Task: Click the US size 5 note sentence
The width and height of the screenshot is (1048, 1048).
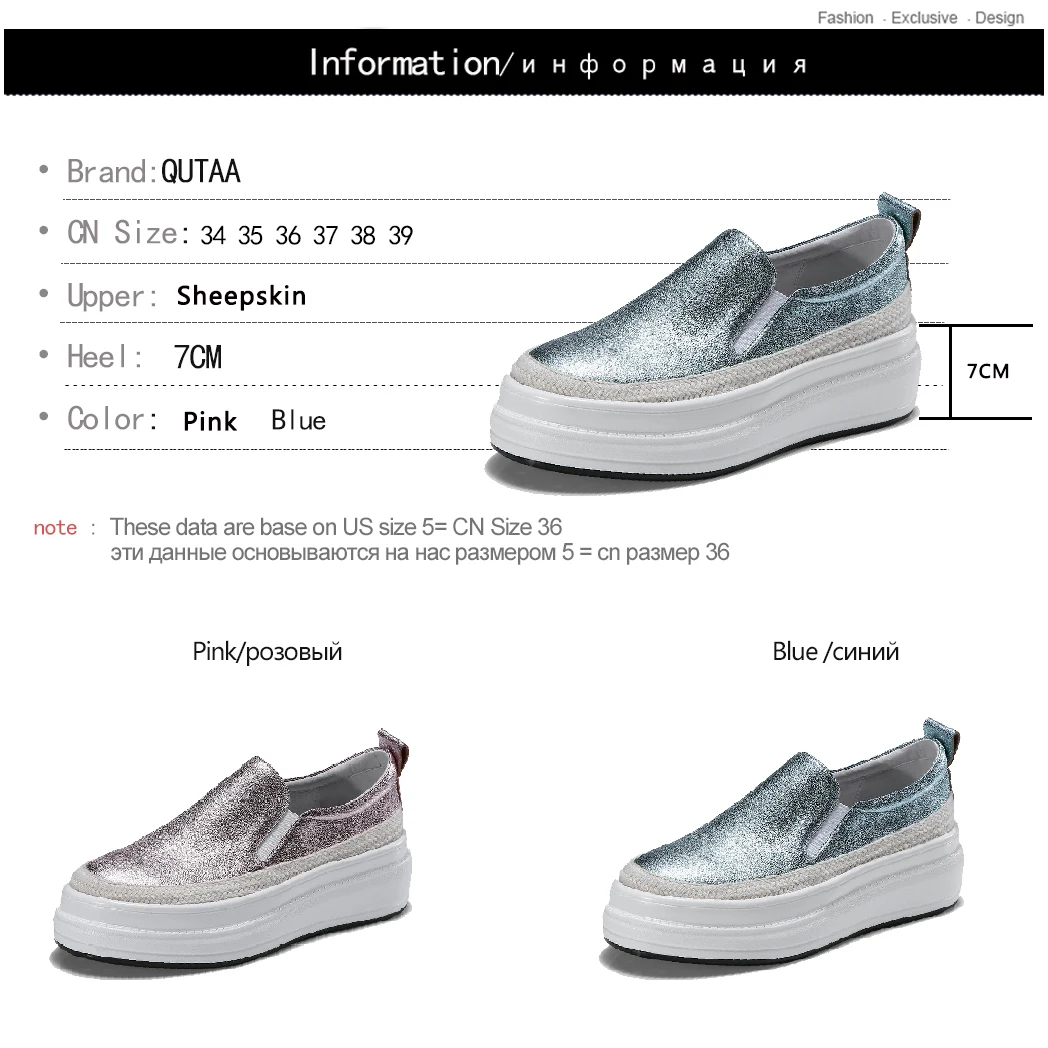Action: coord(336,527)
